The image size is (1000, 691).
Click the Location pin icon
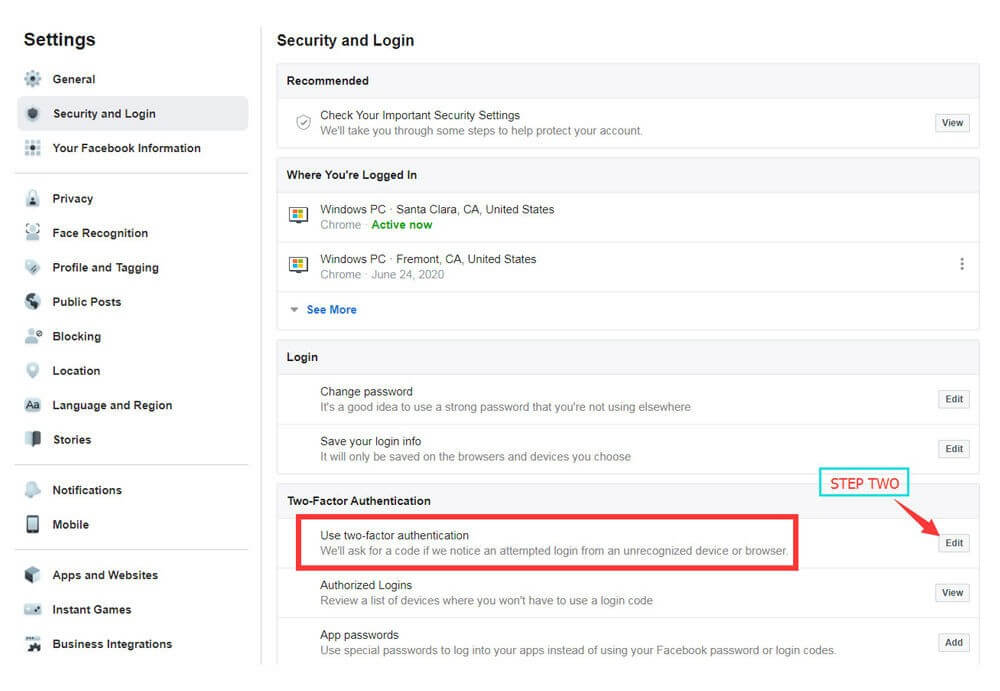click(33, 371)
